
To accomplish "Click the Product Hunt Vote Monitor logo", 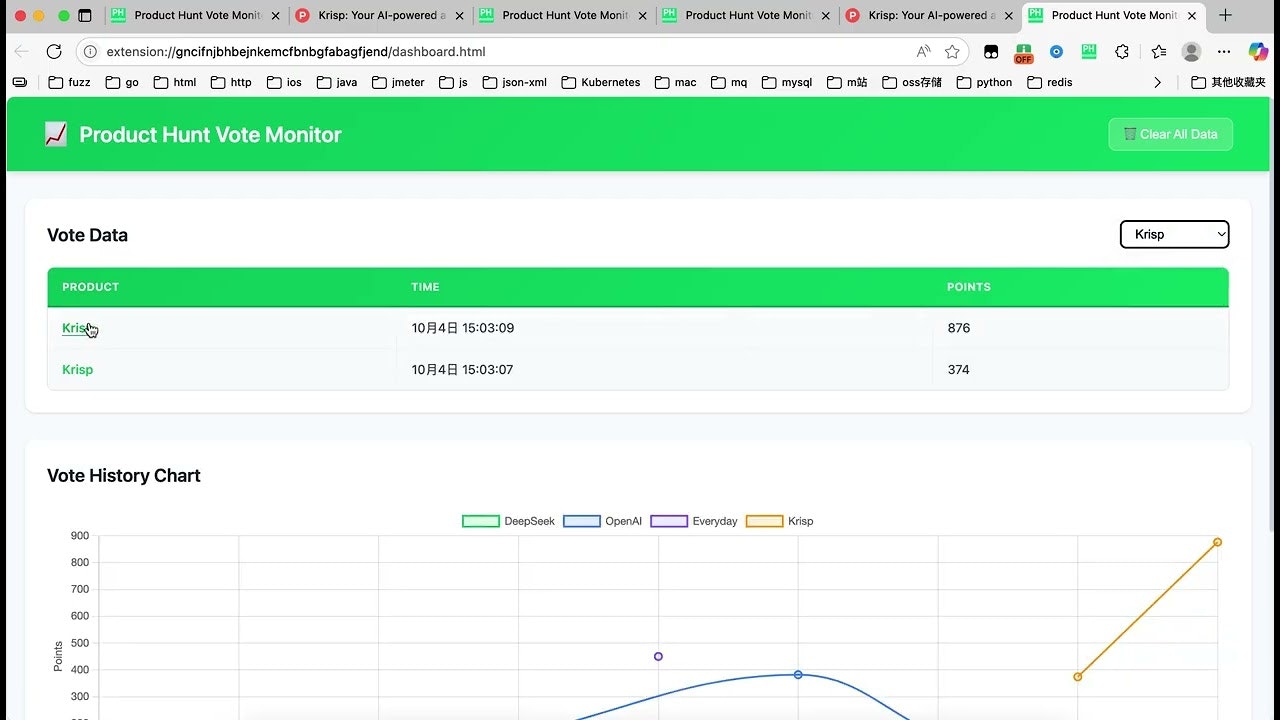I will [x=57, y=133].
